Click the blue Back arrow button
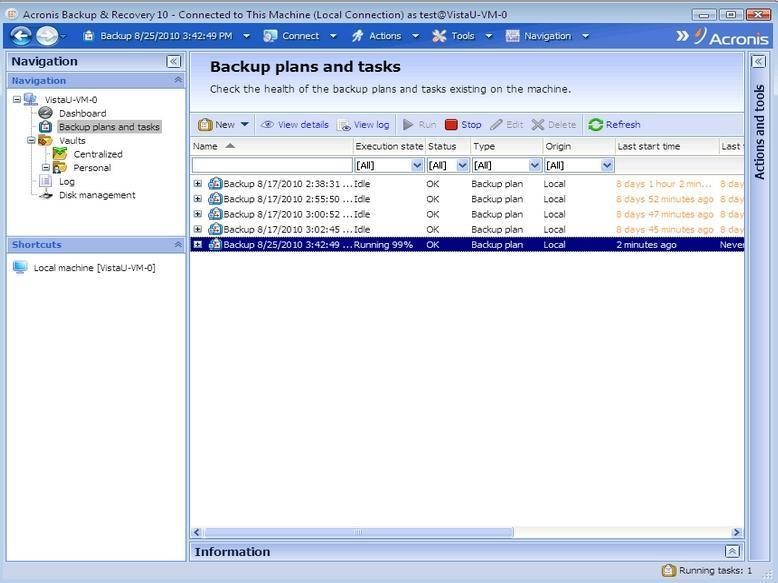This screenshot has width=778, height=583. (x=21, y=36)
